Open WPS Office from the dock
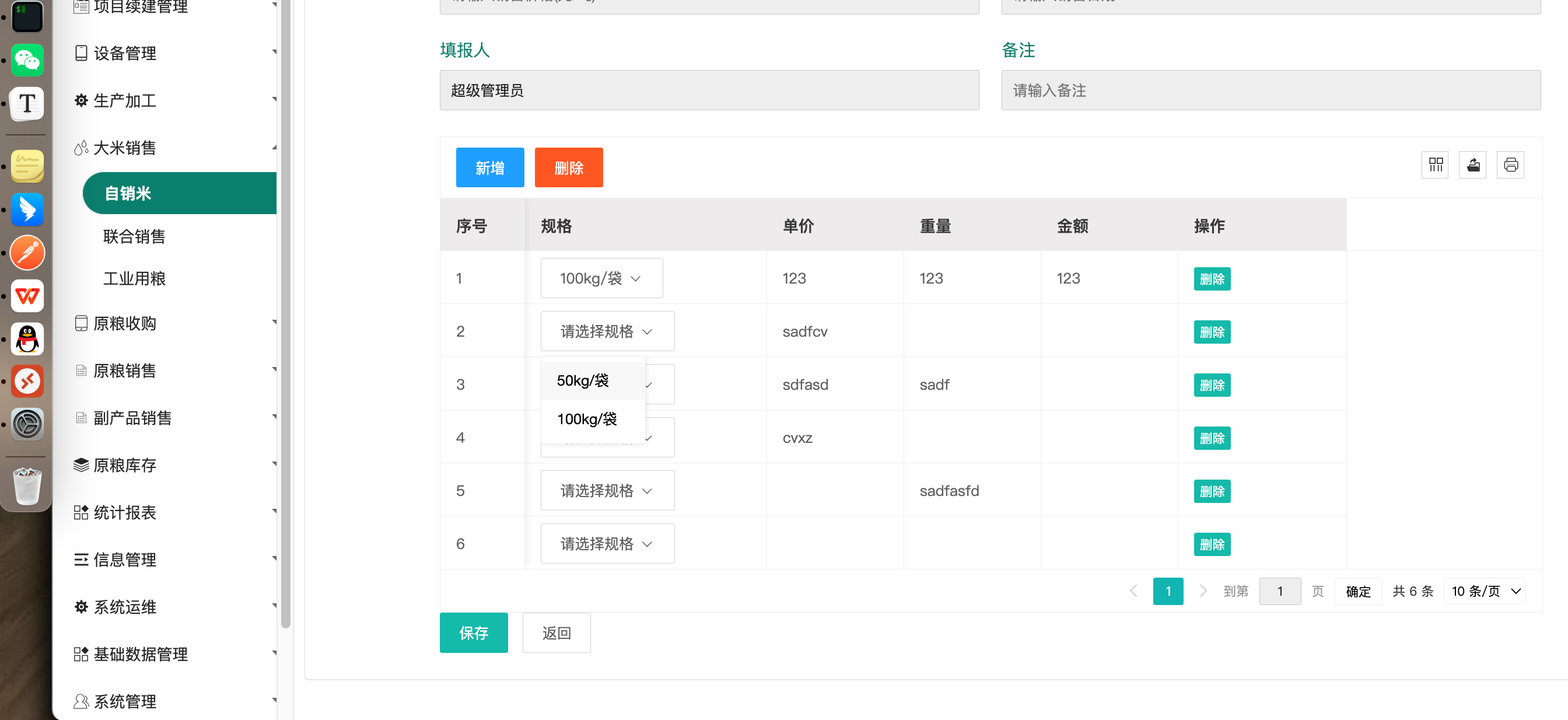The width and height of the screenshot is (1568, 720). (27, 296)
